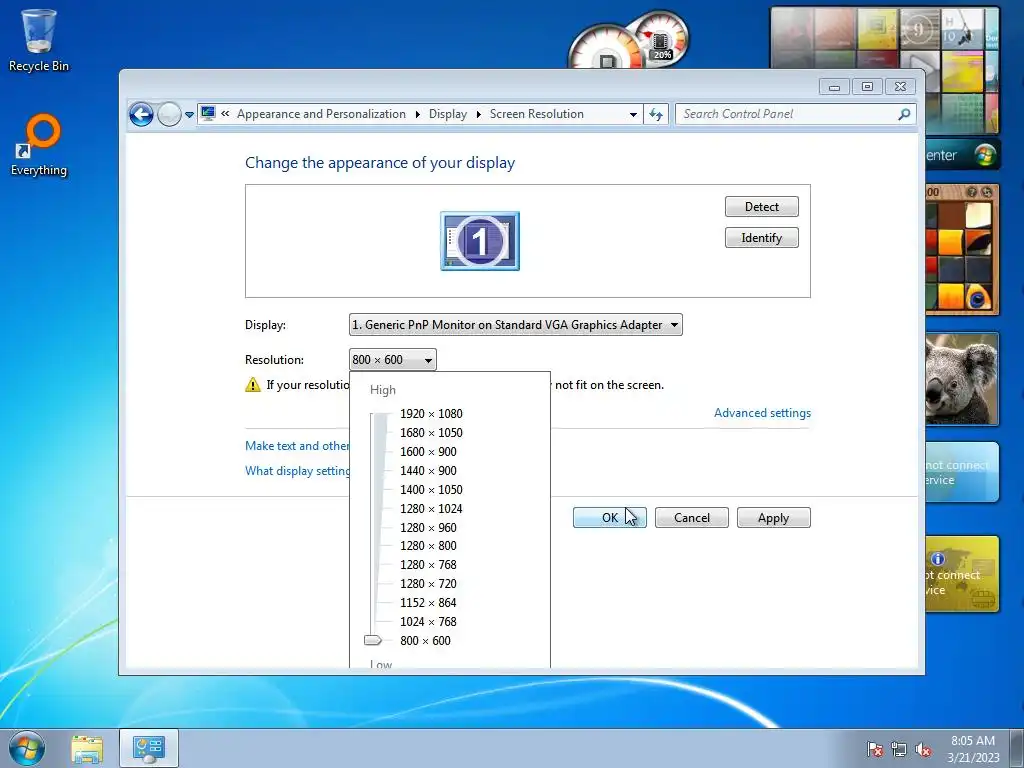Click the Cancel button
This screenshot has width=1024, height=768.
692,518
